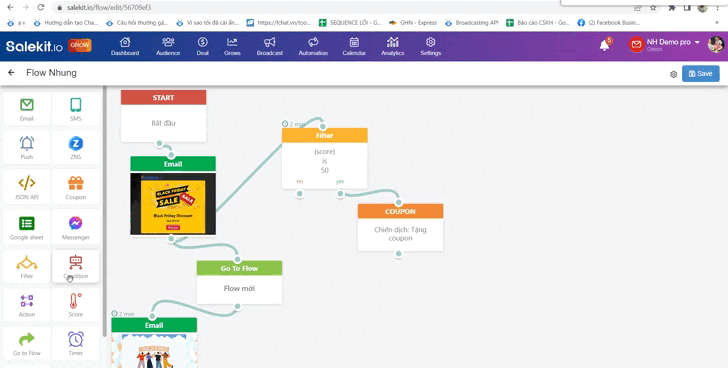Pick the Score thermometer block

(76, 305)
